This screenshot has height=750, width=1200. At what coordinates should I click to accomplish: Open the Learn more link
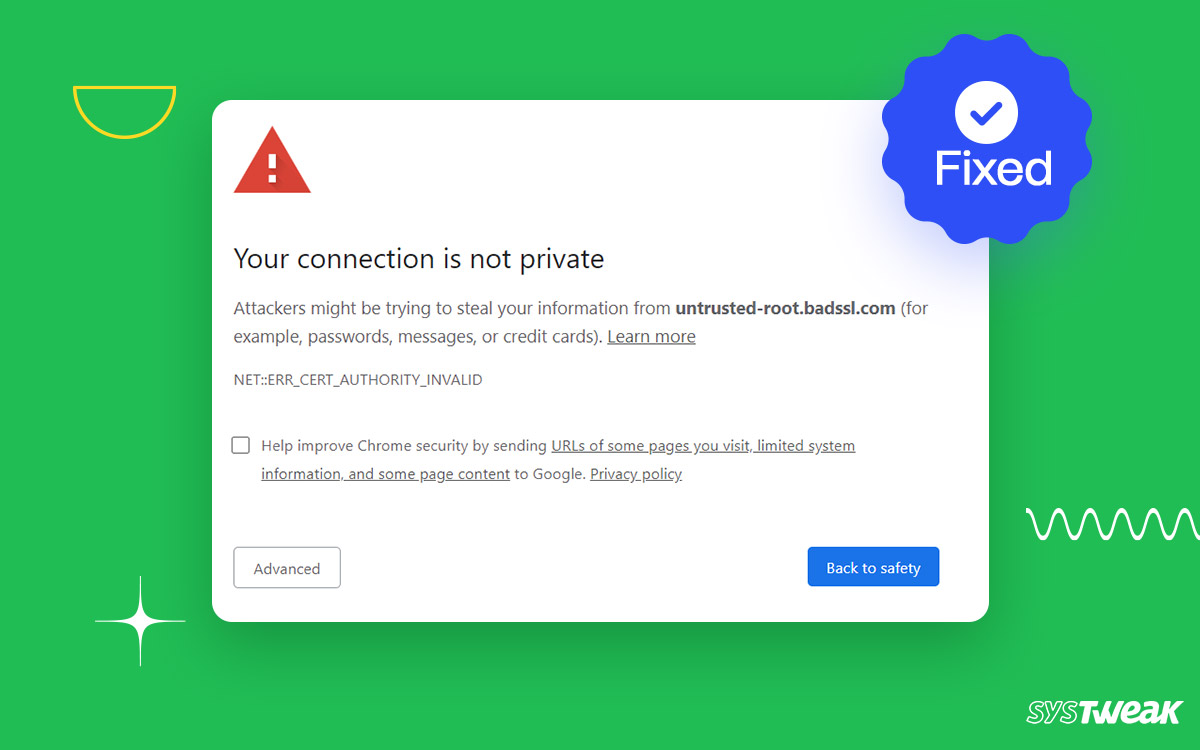click(651, 336)
